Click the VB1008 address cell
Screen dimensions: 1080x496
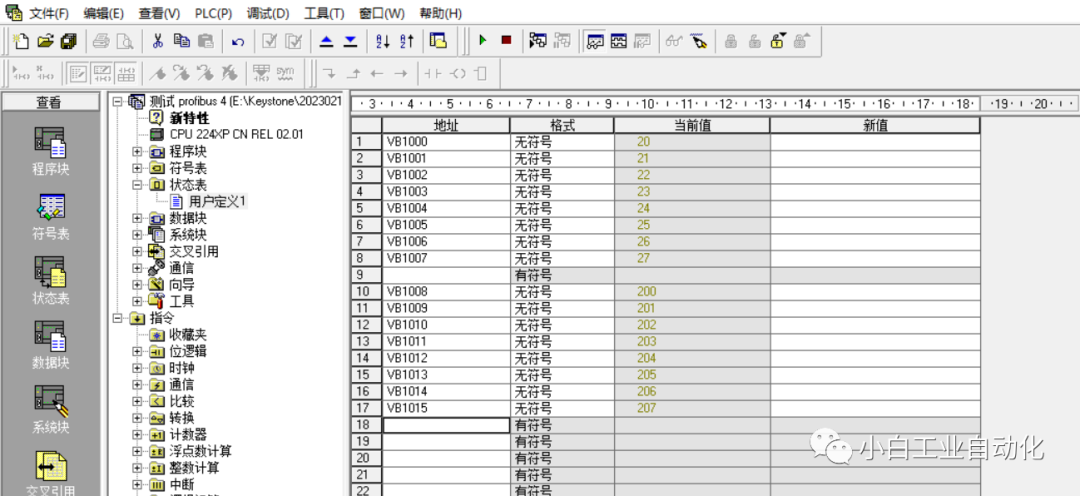pyautogui.click(x=446, y=291)
